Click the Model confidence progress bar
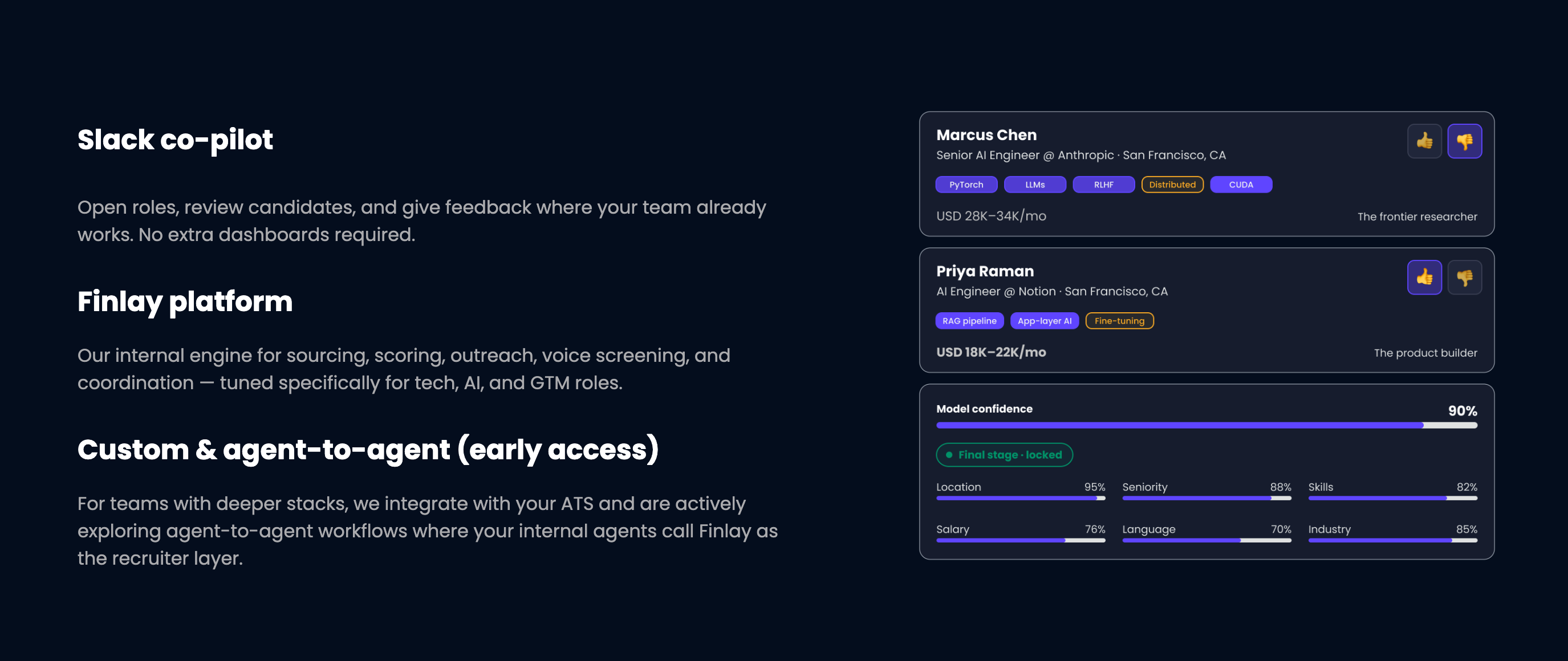This screenshot has width=1568, height=661. coord(1207,426)
